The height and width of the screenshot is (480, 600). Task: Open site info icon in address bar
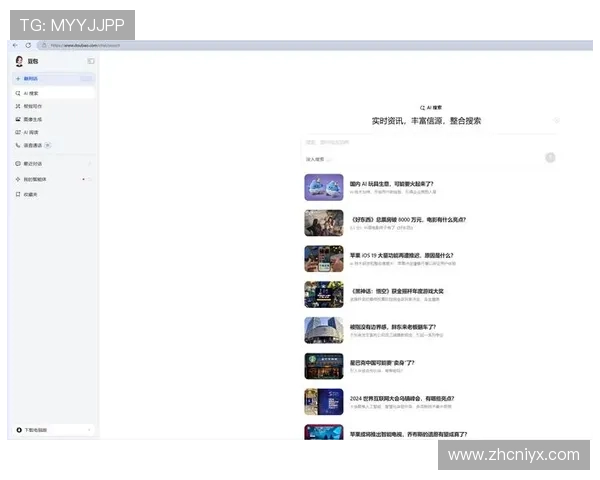(x=44, y=45)
